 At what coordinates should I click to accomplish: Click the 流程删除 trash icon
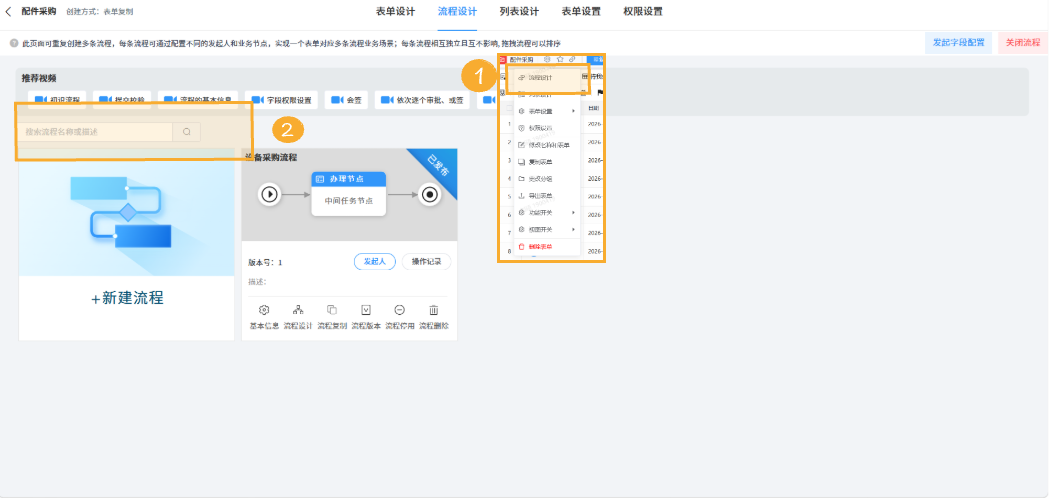coord(434,311)
